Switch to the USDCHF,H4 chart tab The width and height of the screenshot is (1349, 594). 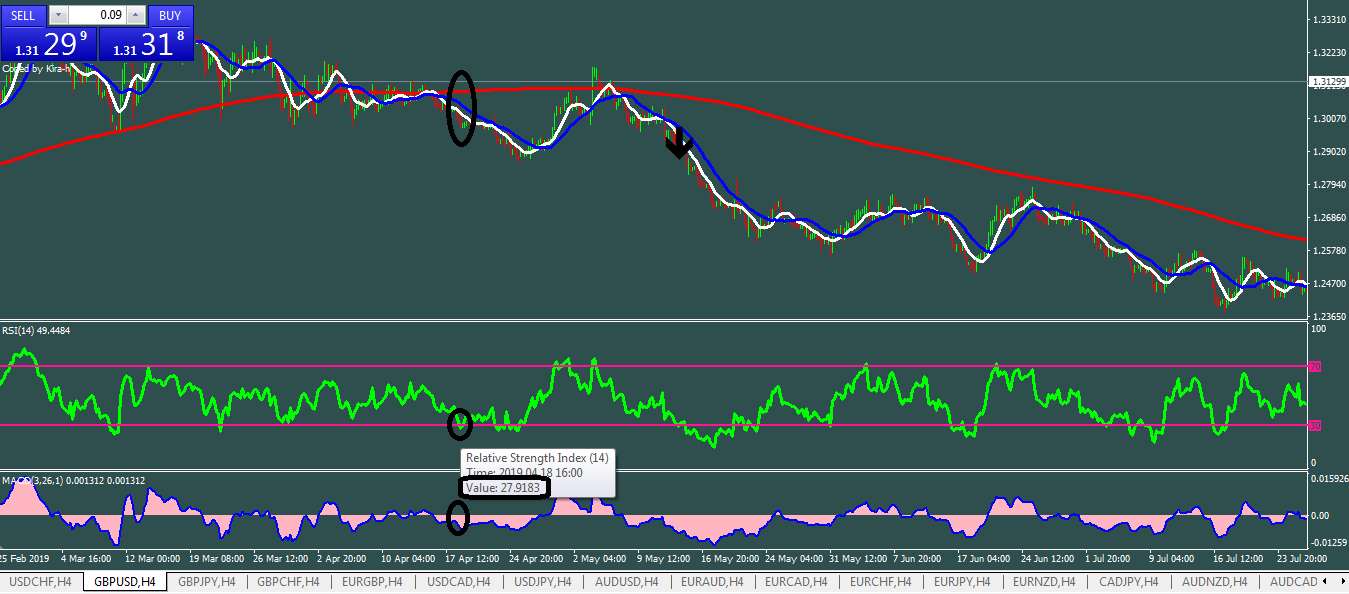pos(40,581)
